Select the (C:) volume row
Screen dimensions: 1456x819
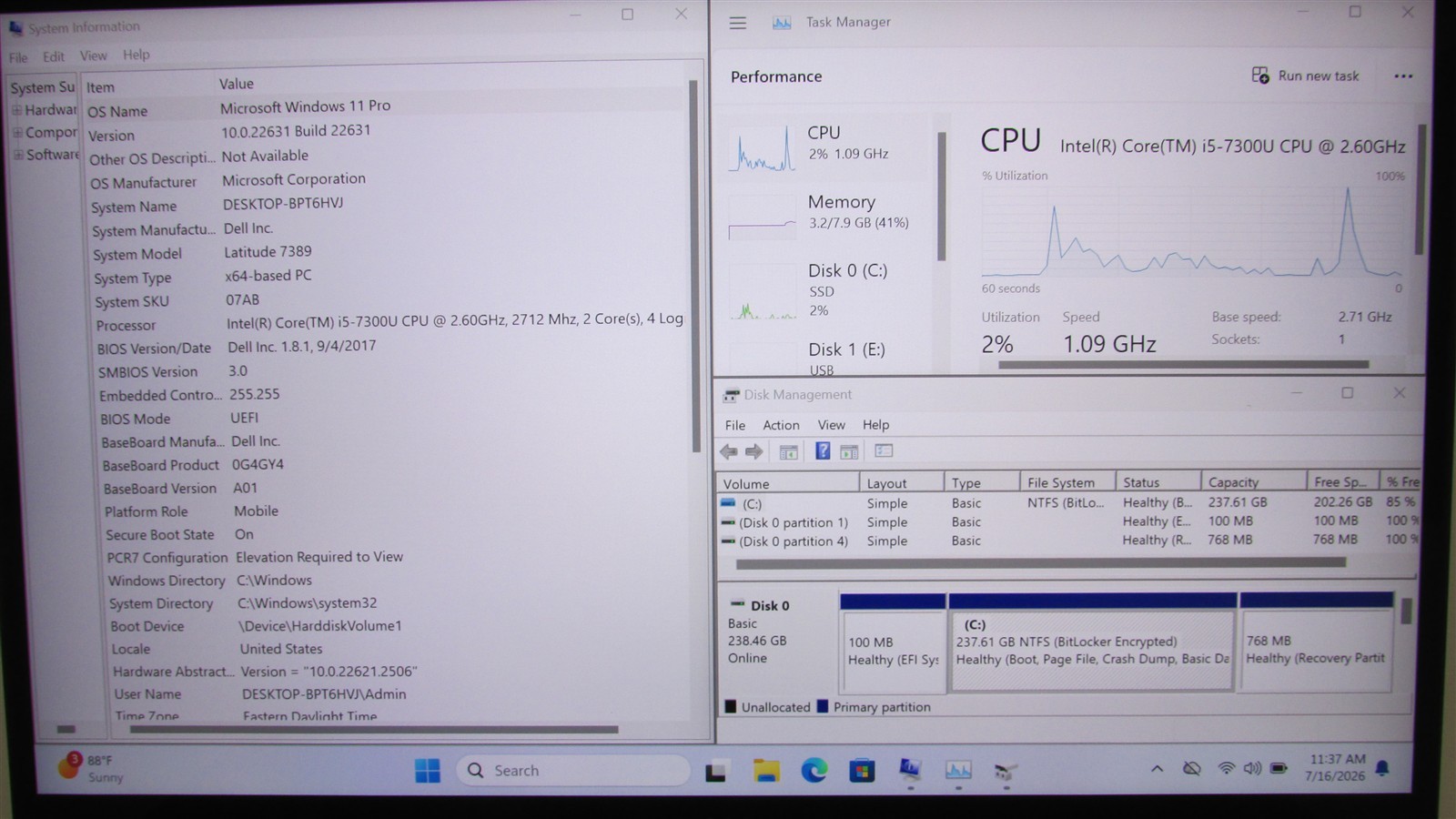click(x=1068, y=503)
